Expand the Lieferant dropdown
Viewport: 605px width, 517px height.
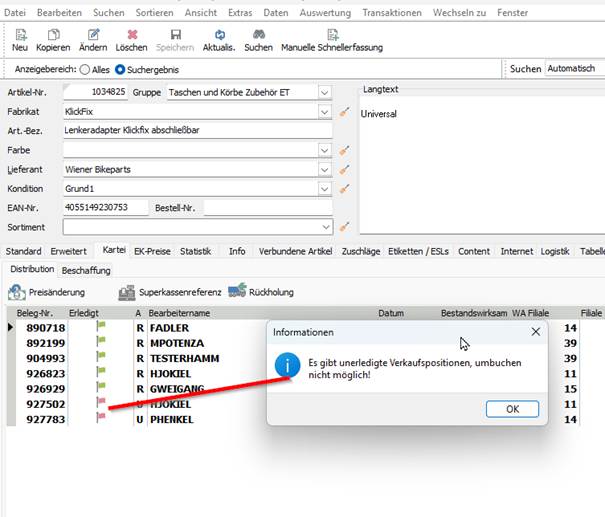click(324, 170)
